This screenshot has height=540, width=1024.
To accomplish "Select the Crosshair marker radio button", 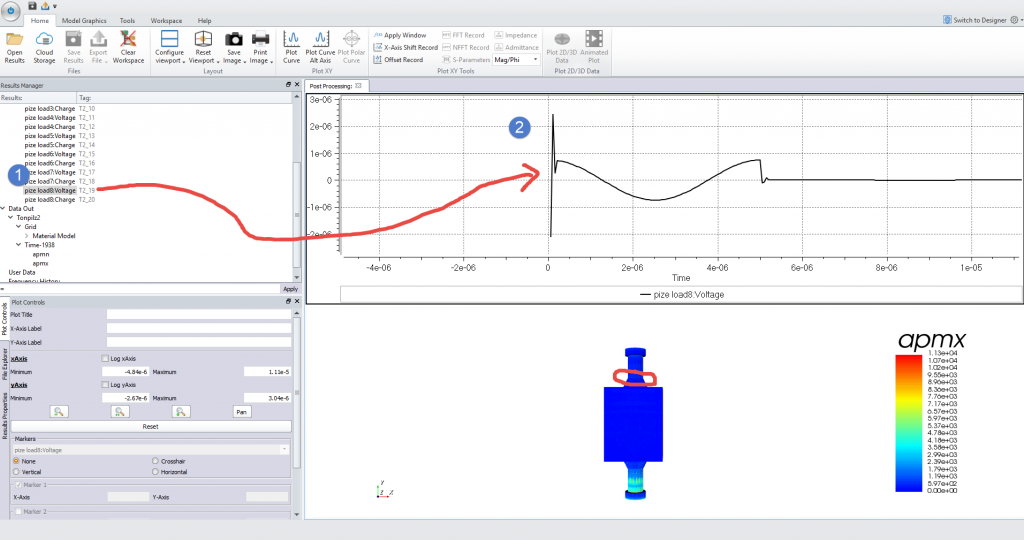I will [x=155, y=461].
